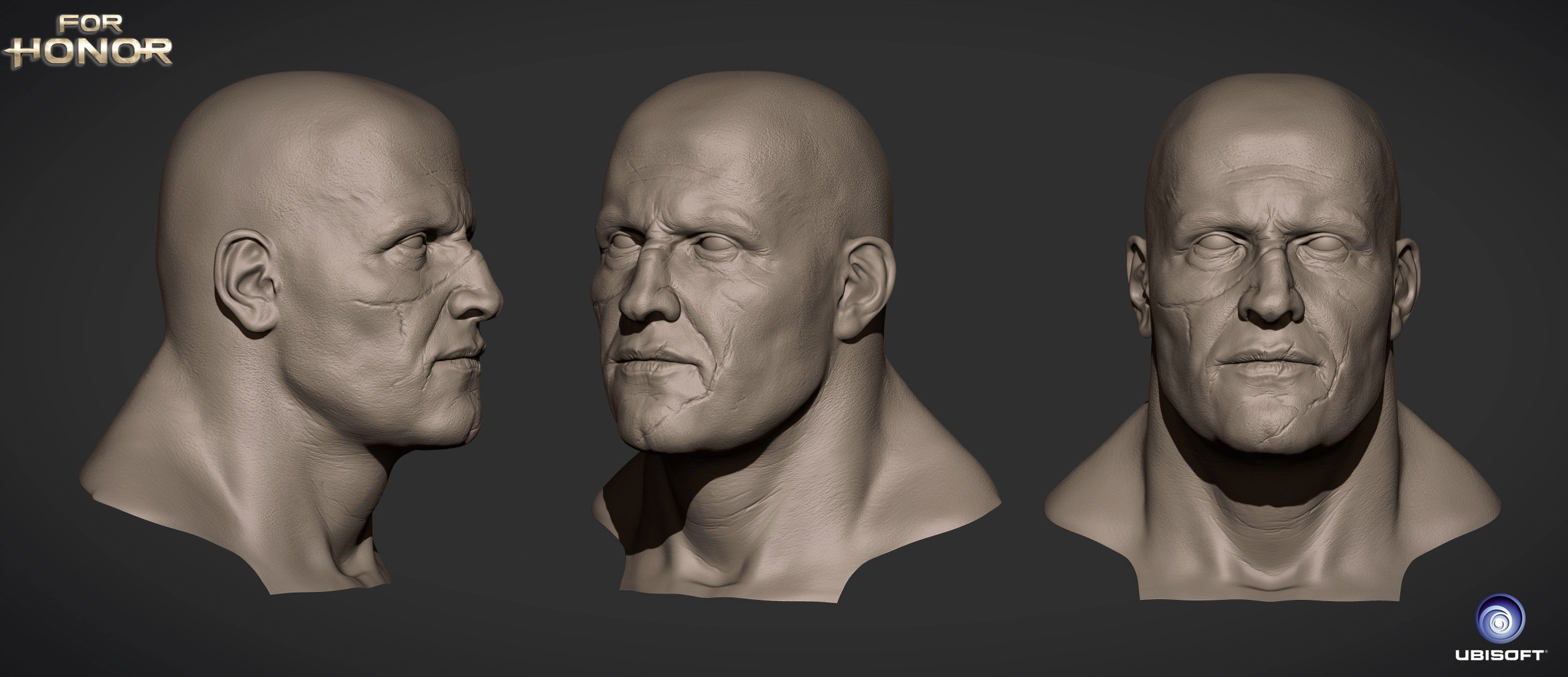Viewport: 1568px width, 677px height.
Task: Click the Ubisoft wordmark text
Action: 1499,655
